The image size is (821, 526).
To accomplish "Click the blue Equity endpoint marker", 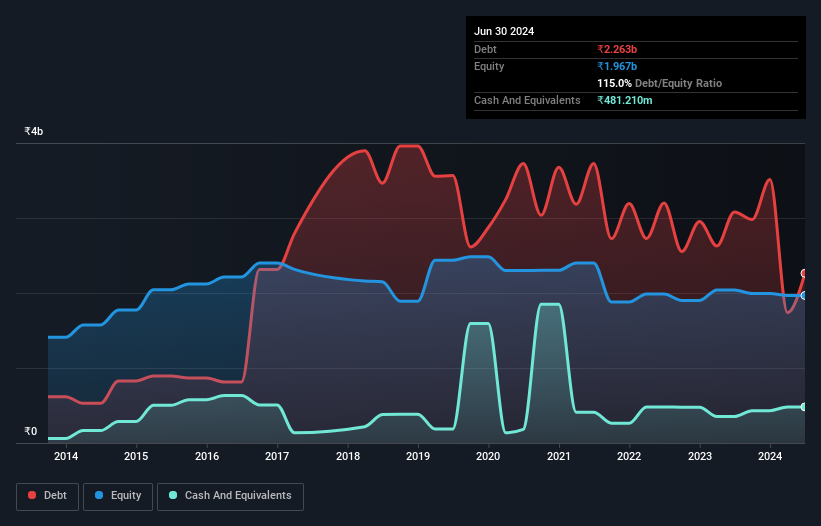I will (x=804, y=296).
